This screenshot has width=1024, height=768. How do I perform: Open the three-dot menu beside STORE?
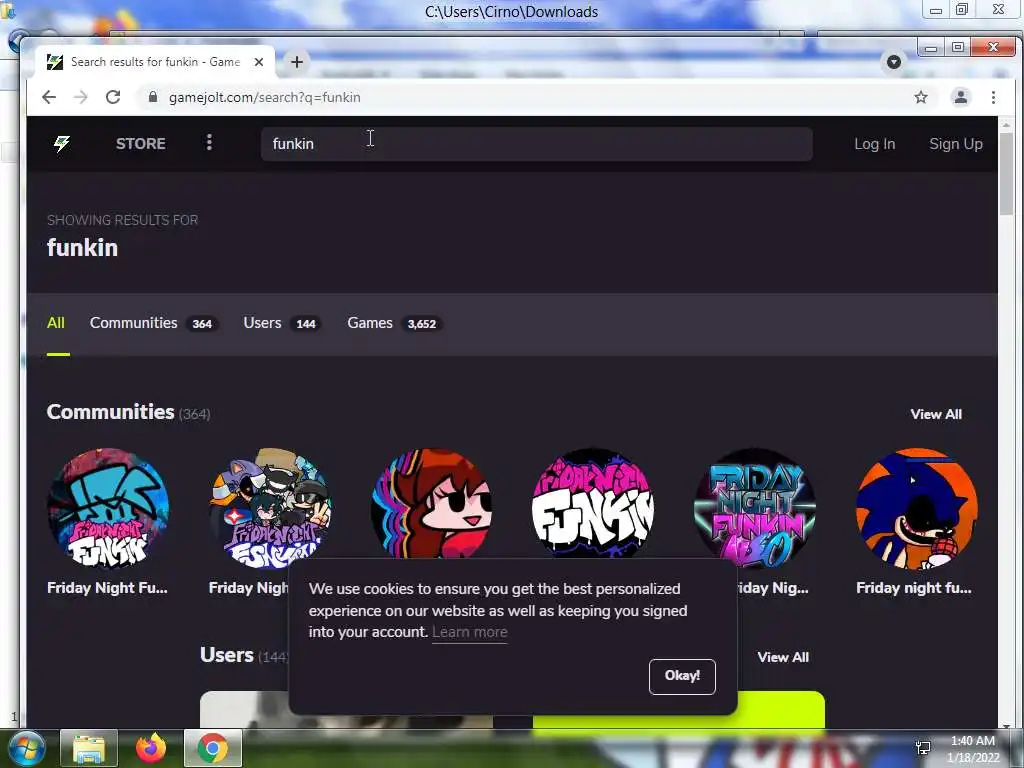click(209, 143)
